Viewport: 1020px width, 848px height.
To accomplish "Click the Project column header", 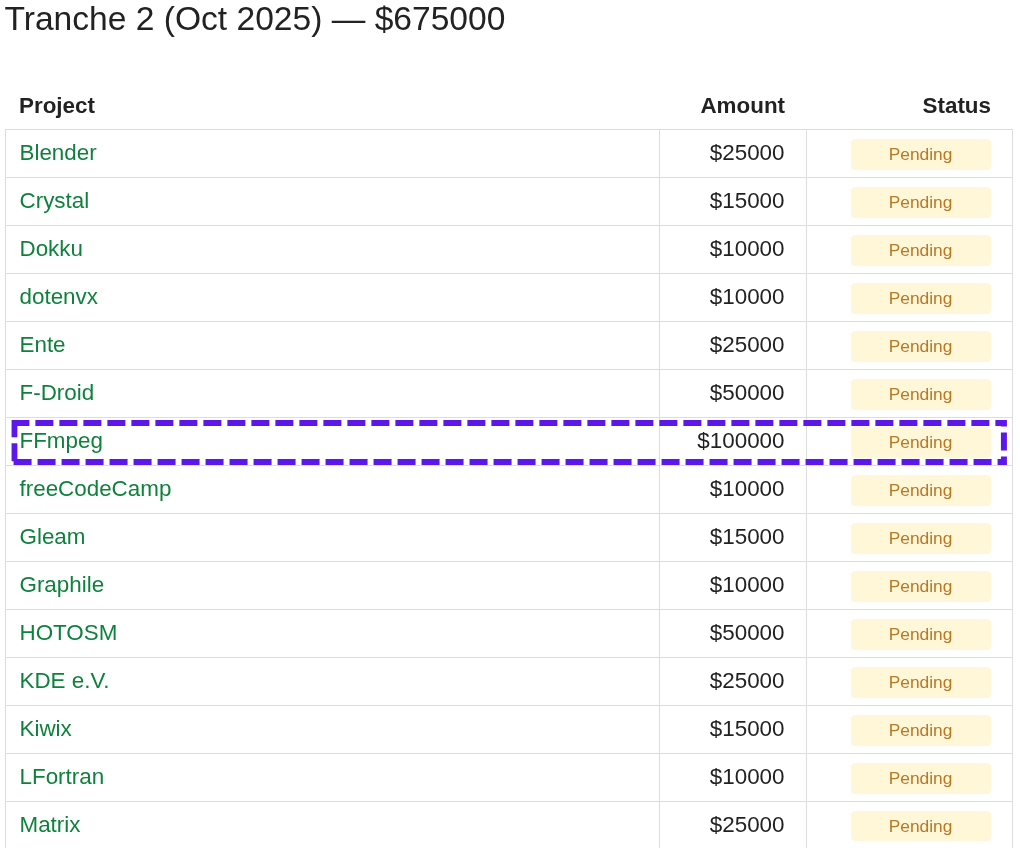I will (x=57, y=106).
